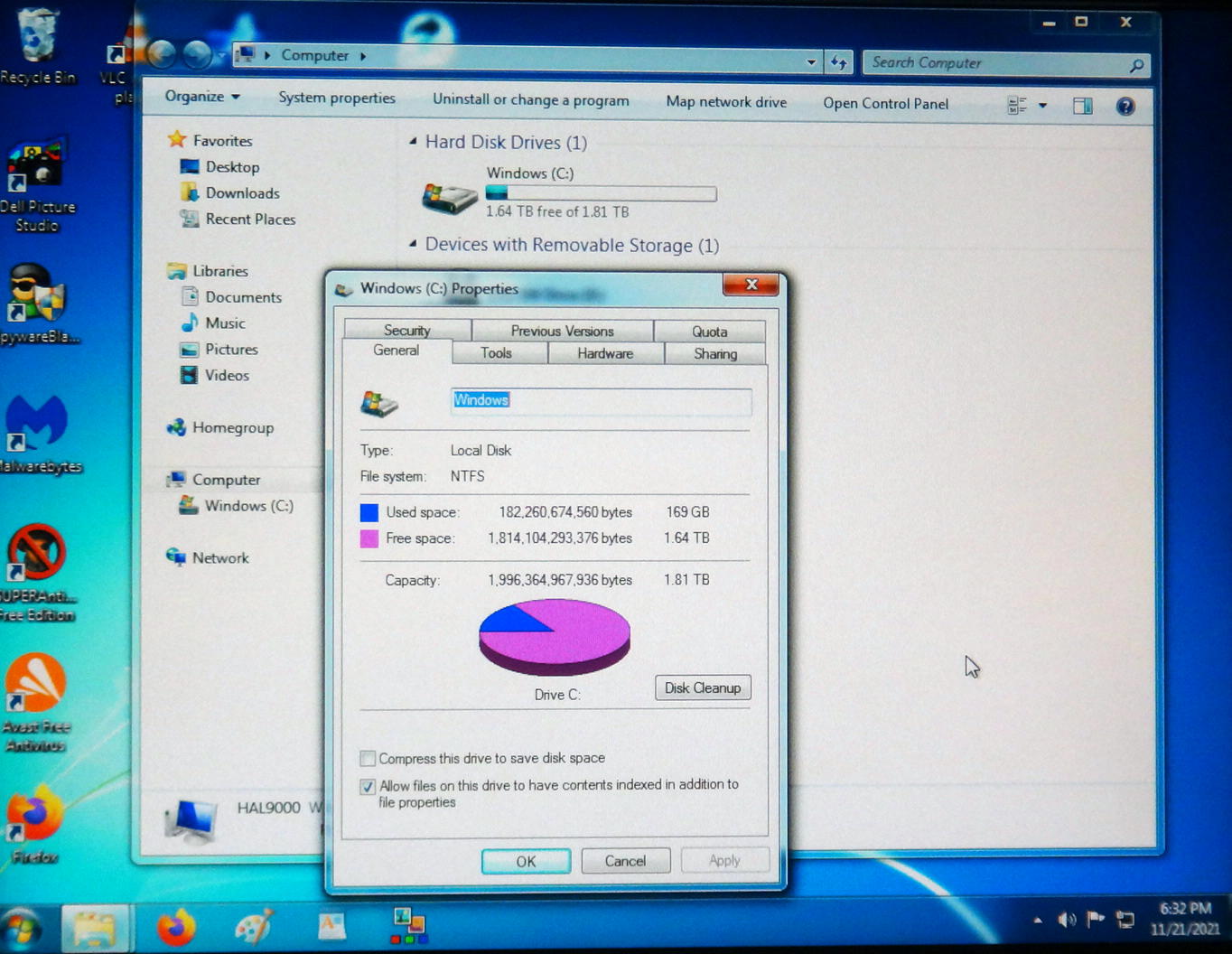Open the address bar history dropdown
The image size is (1232, 954).
[810, 62]
